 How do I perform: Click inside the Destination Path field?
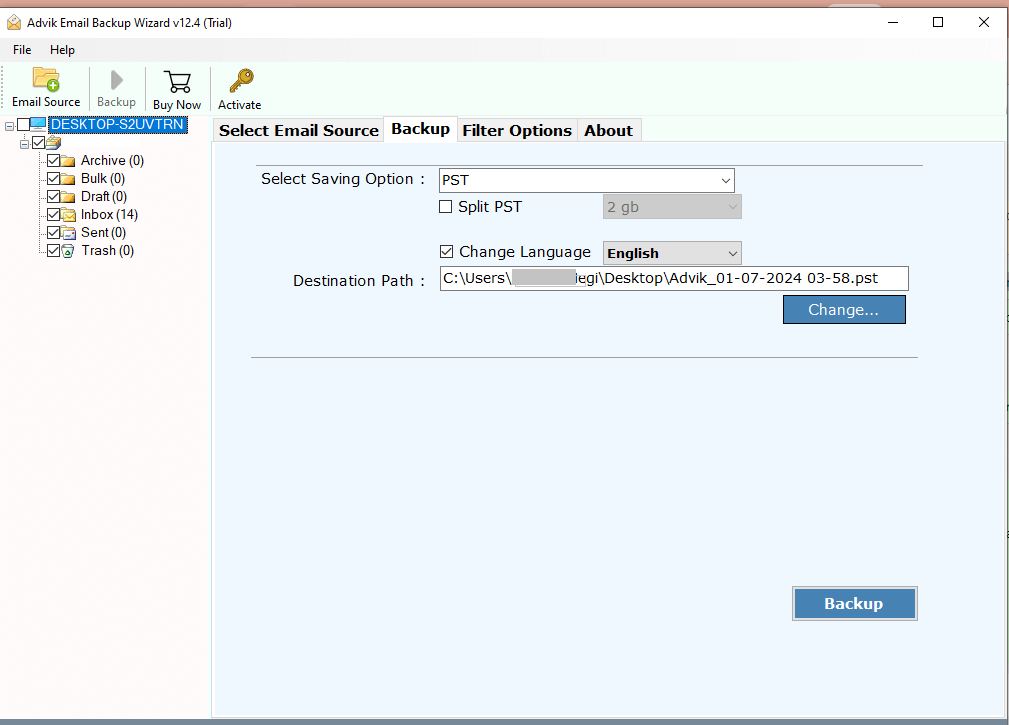click(x=674, y=279)
